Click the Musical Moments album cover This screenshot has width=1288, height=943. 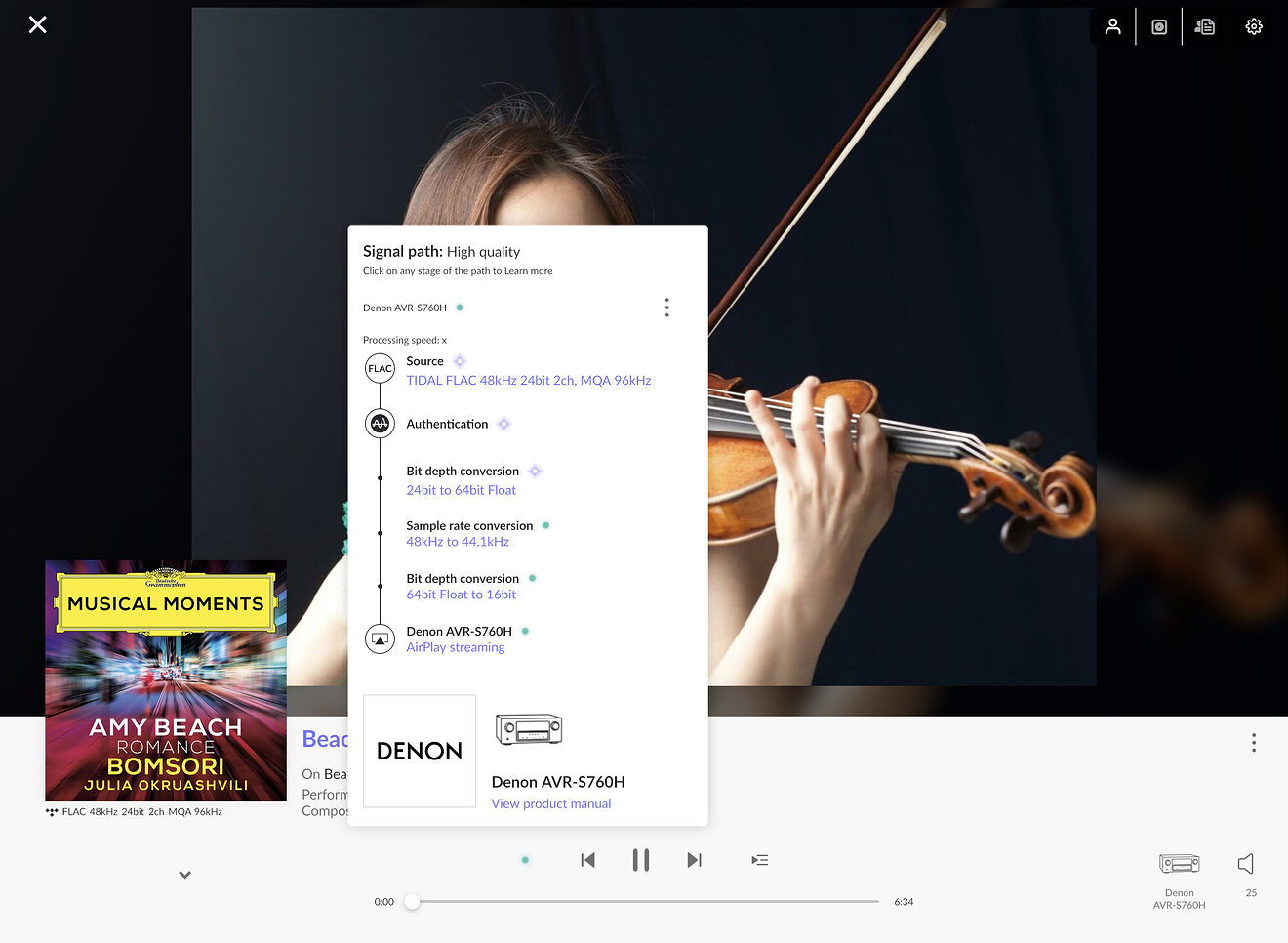(166, 680)
